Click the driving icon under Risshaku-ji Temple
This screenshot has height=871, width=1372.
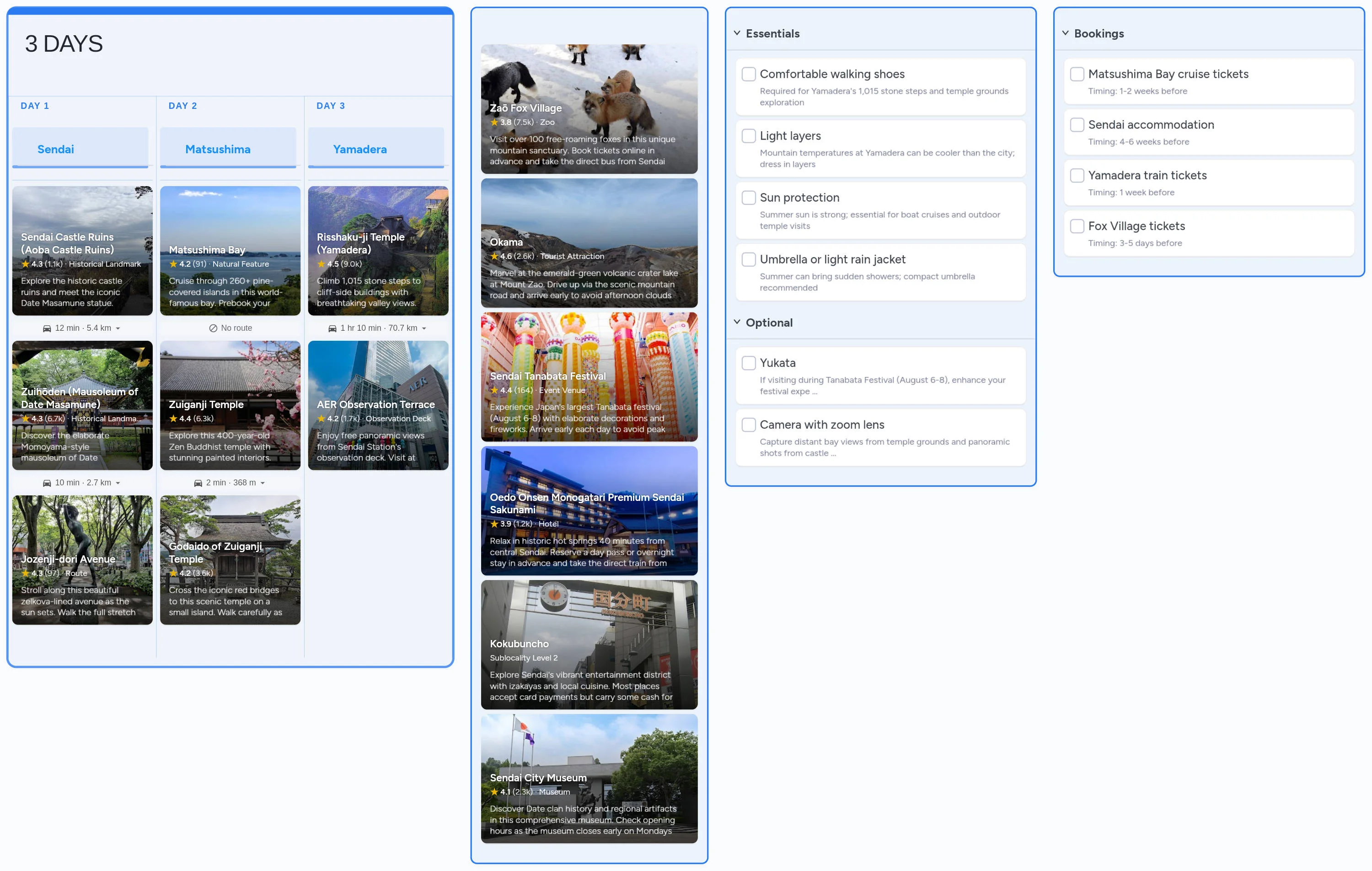(332, 328)
